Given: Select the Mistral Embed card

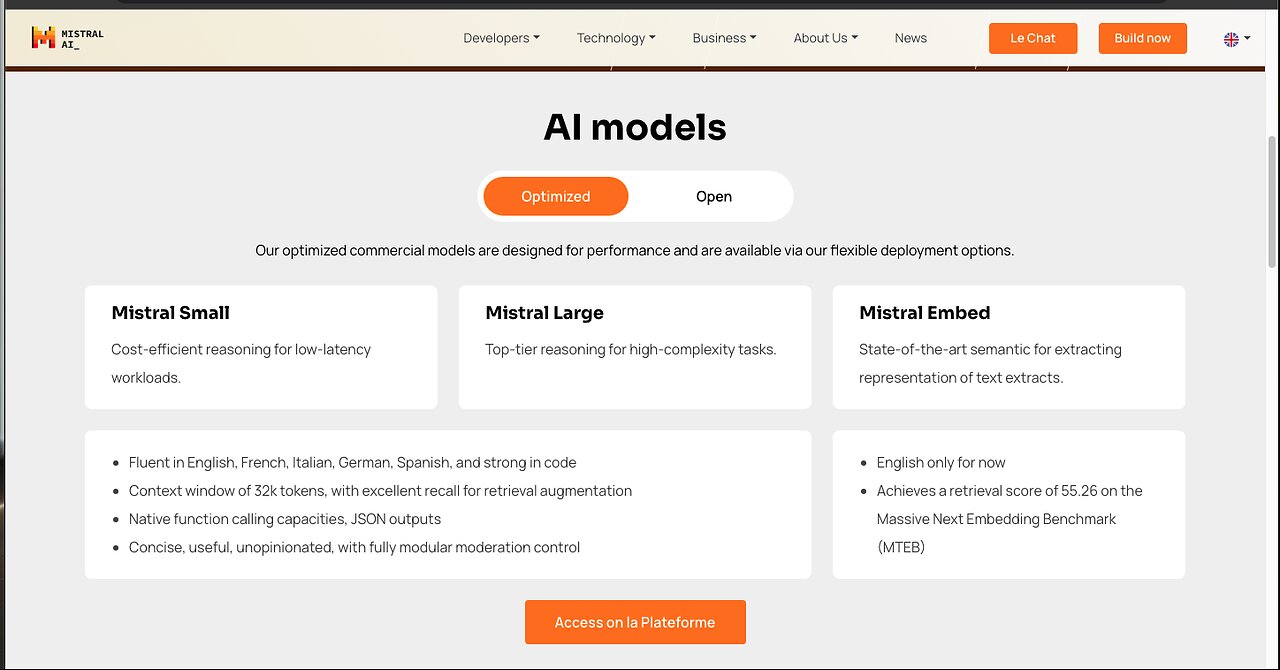Looking at the screenshot, I should [1009, 347].
